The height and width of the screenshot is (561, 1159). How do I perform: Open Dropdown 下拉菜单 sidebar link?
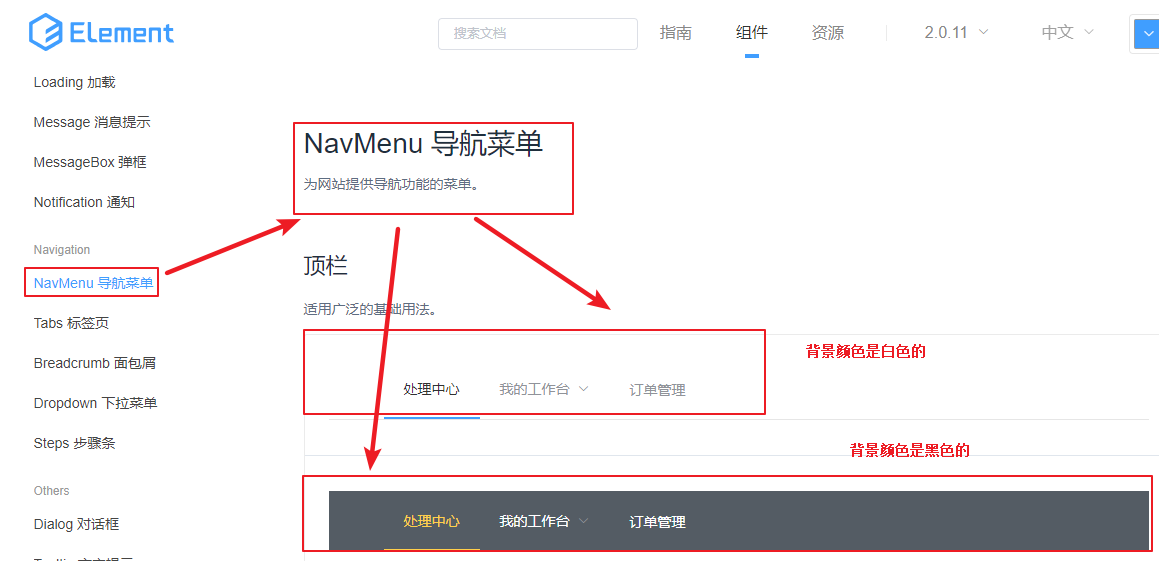click(95, 403)
